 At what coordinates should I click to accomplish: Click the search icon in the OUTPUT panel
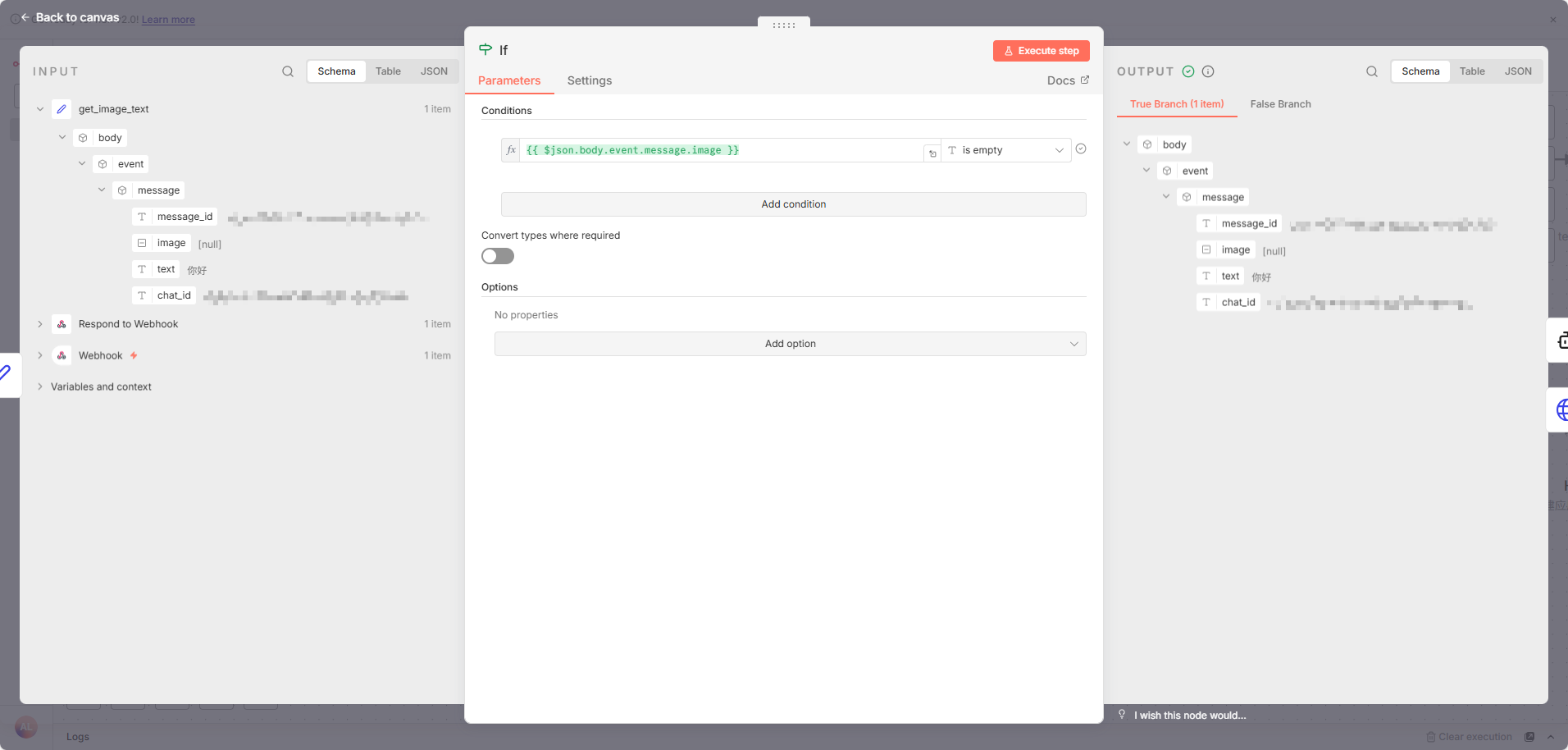1371,71
